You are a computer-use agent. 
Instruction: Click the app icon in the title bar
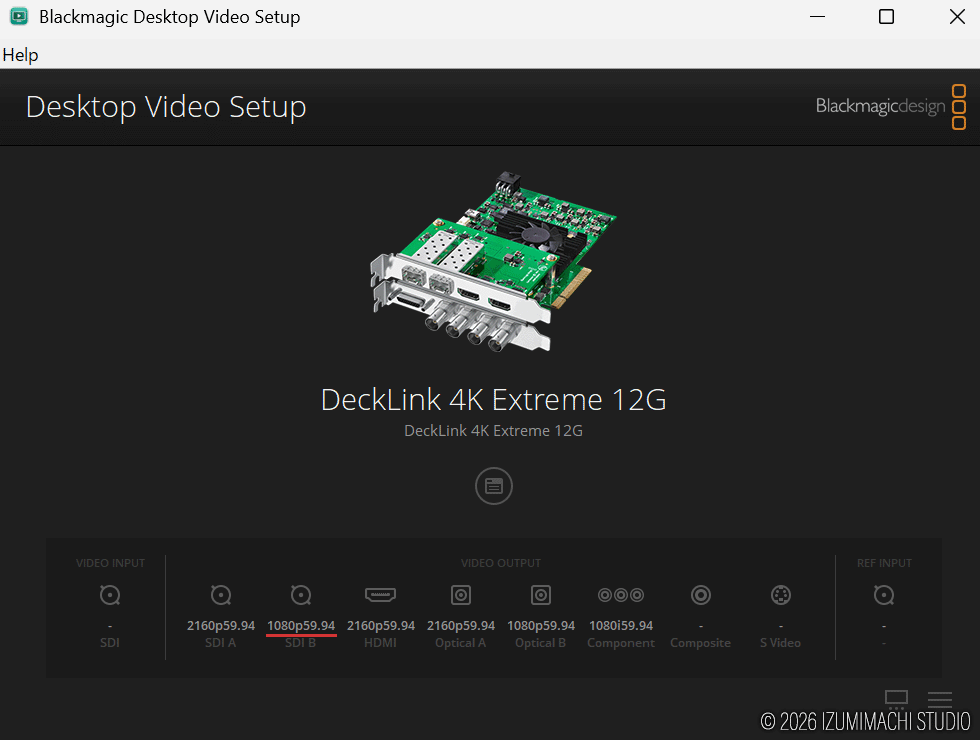18,17
